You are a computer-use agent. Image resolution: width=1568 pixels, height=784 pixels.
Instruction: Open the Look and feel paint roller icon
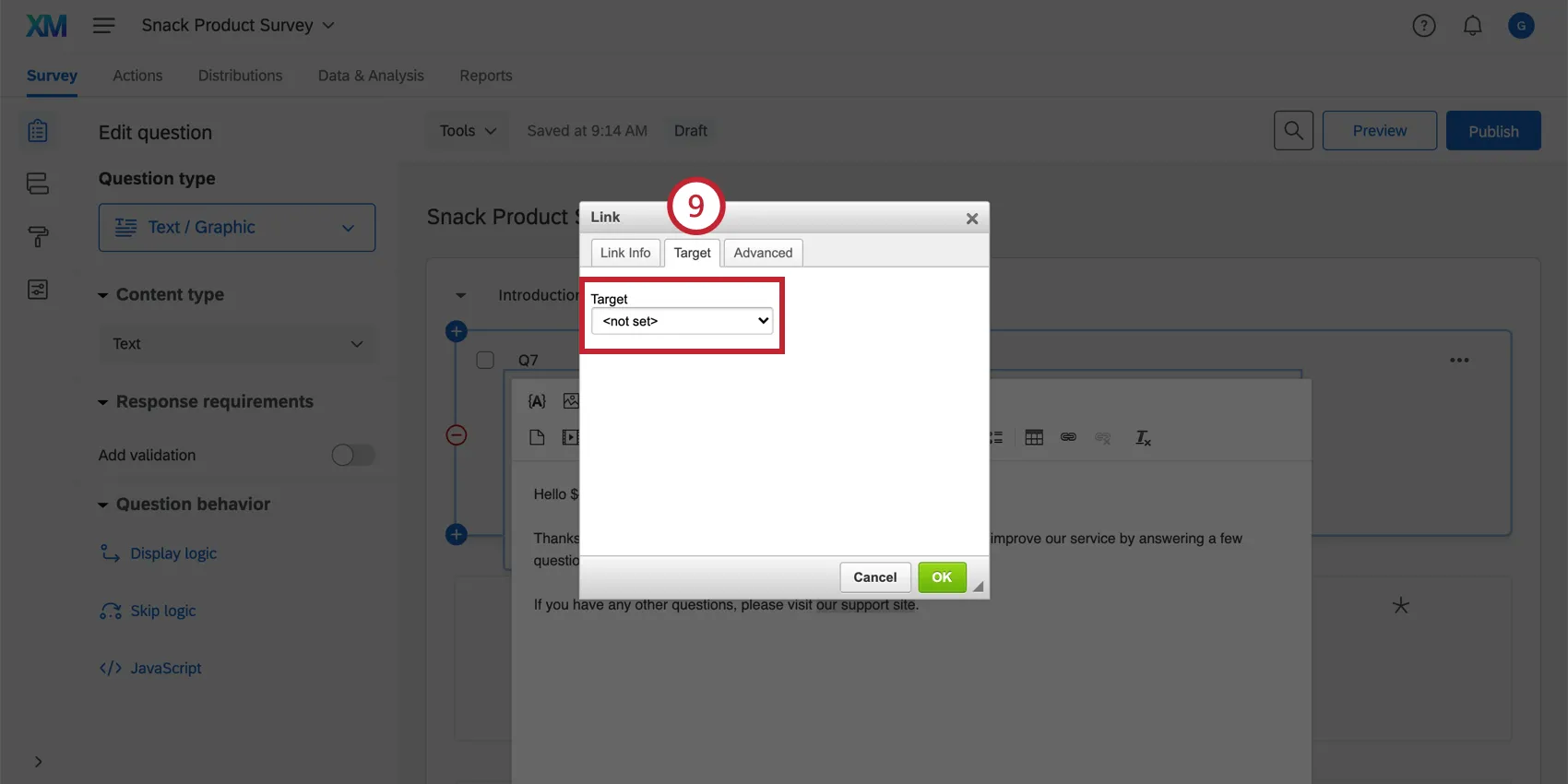[38, 237]
